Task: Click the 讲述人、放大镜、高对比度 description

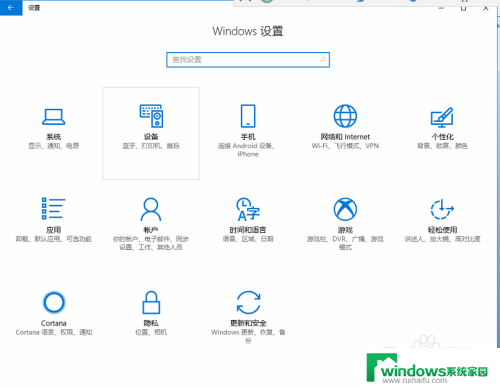Action: pyautogui.click(x=442, y=239)
